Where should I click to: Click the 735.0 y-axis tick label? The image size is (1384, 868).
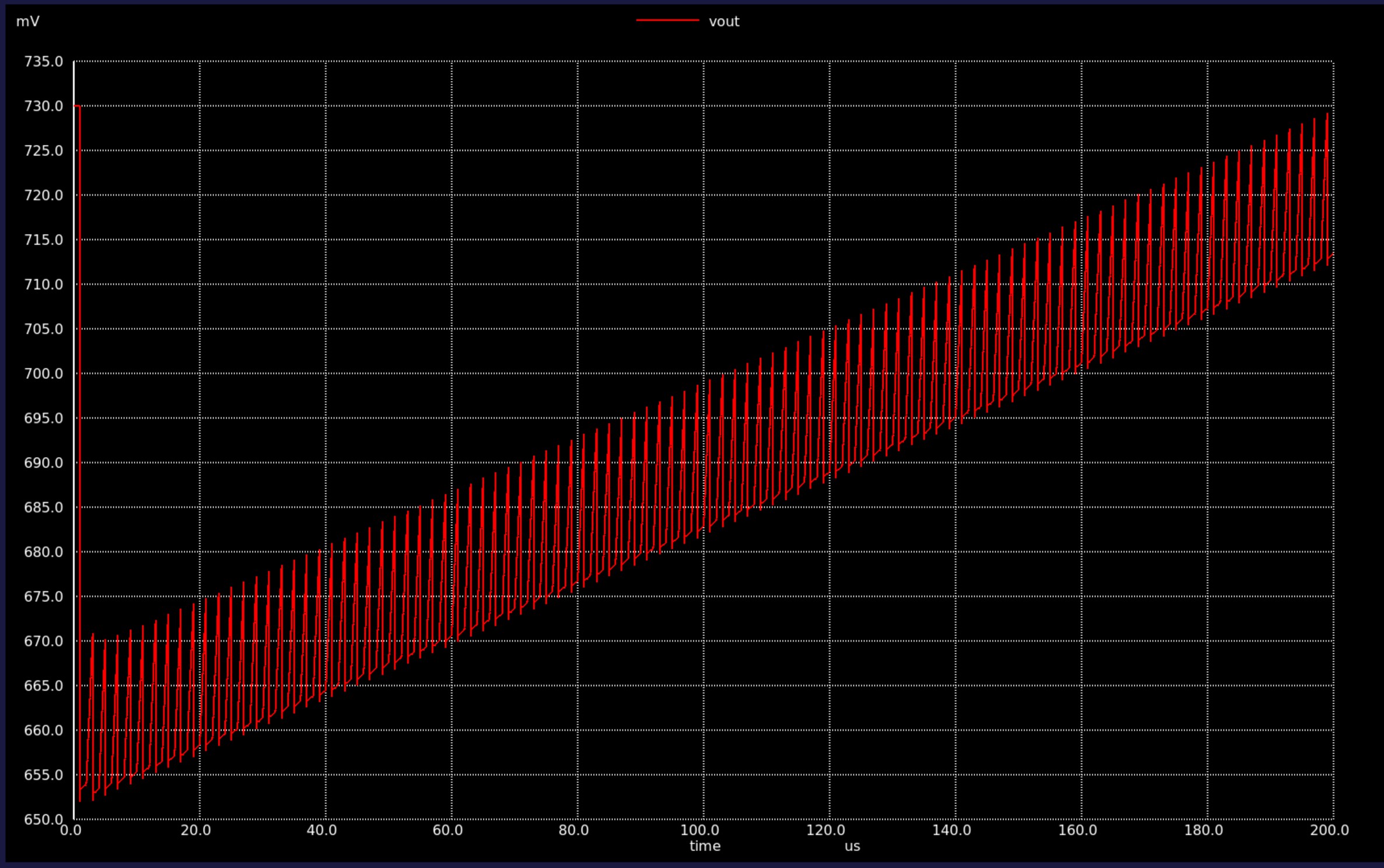43,61
